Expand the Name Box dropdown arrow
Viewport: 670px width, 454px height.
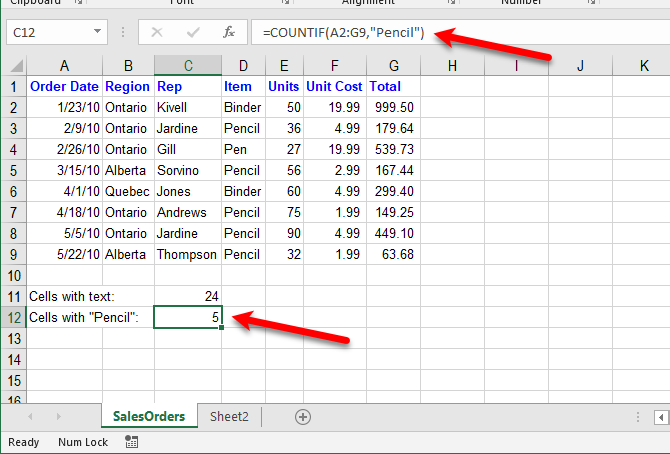[97, 33]
